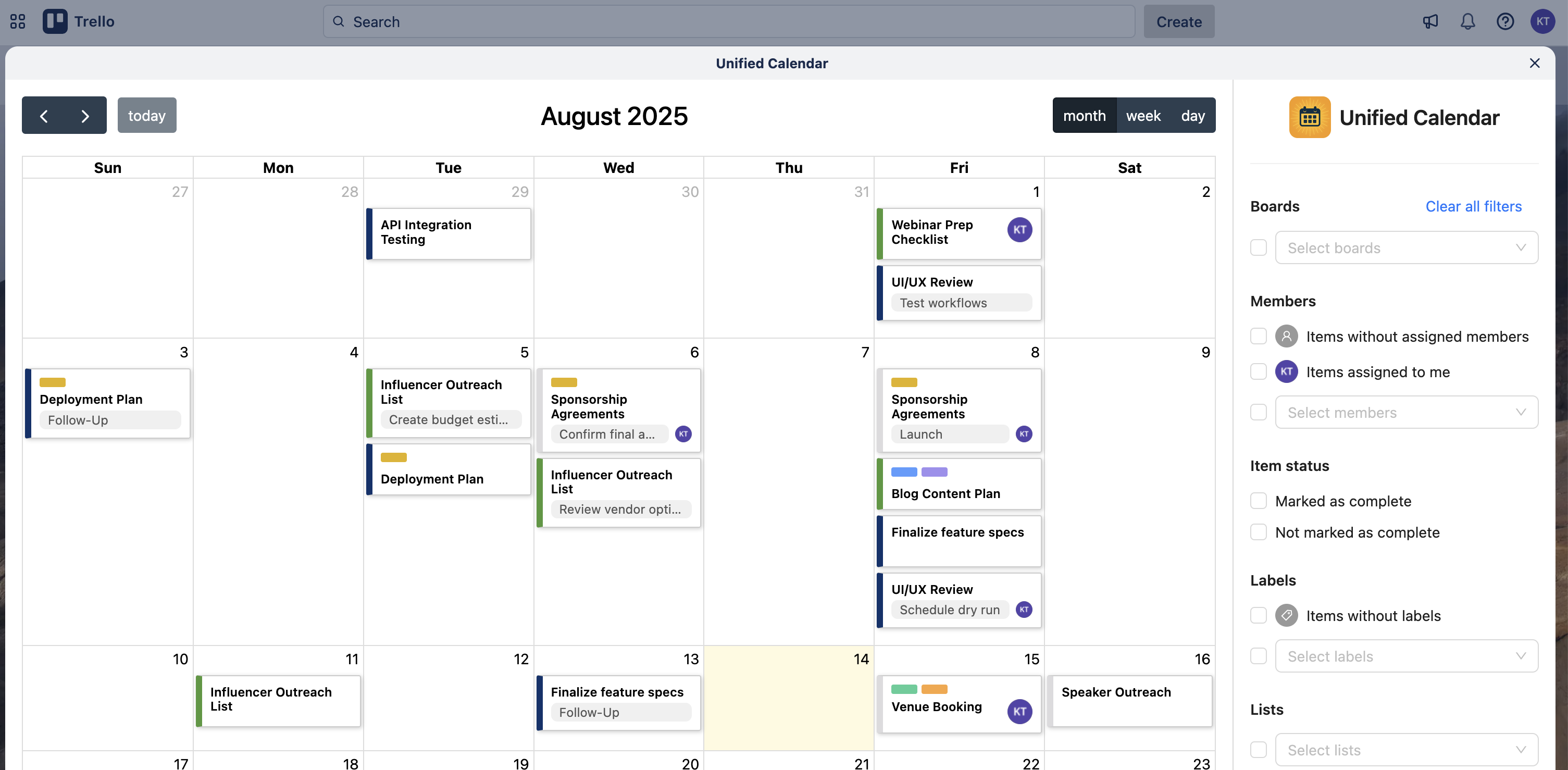This screenshot has height=770, width=1568.
Task: Open notifications via the bell icon
Action: click(x=1467, y=21)
